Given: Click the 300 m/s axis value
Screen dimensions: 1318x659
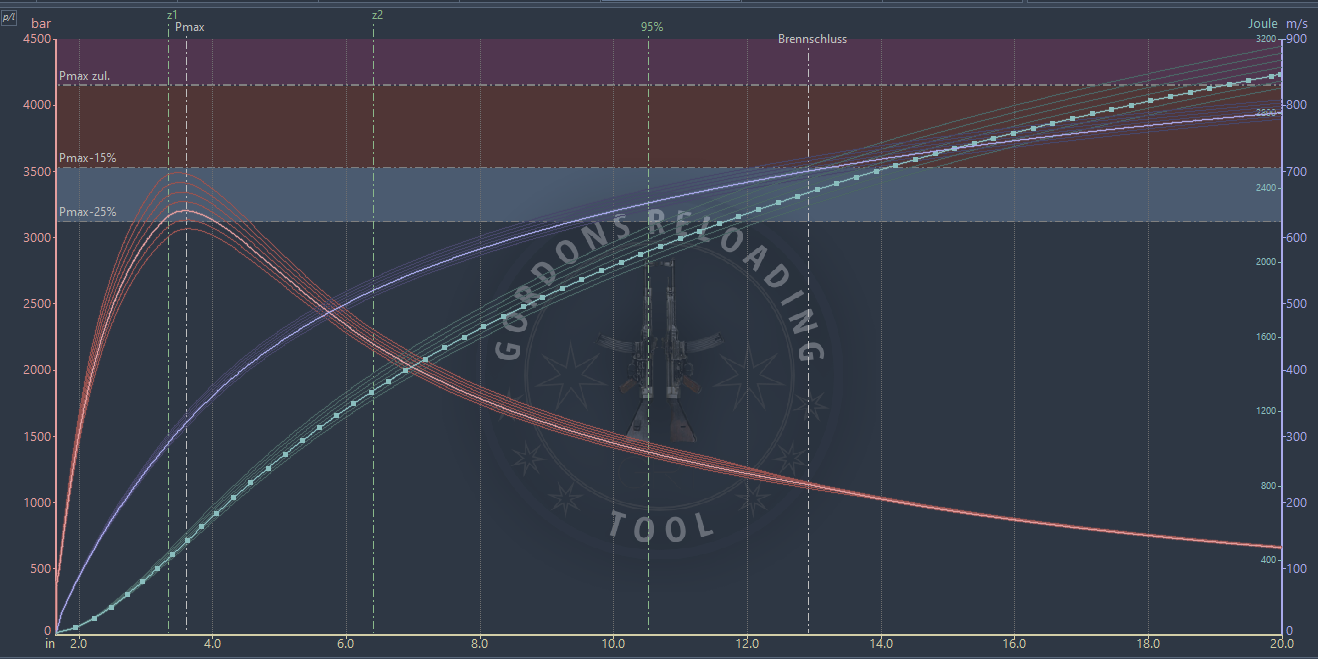Looking at the screenshot, I should click(1296, 437).
